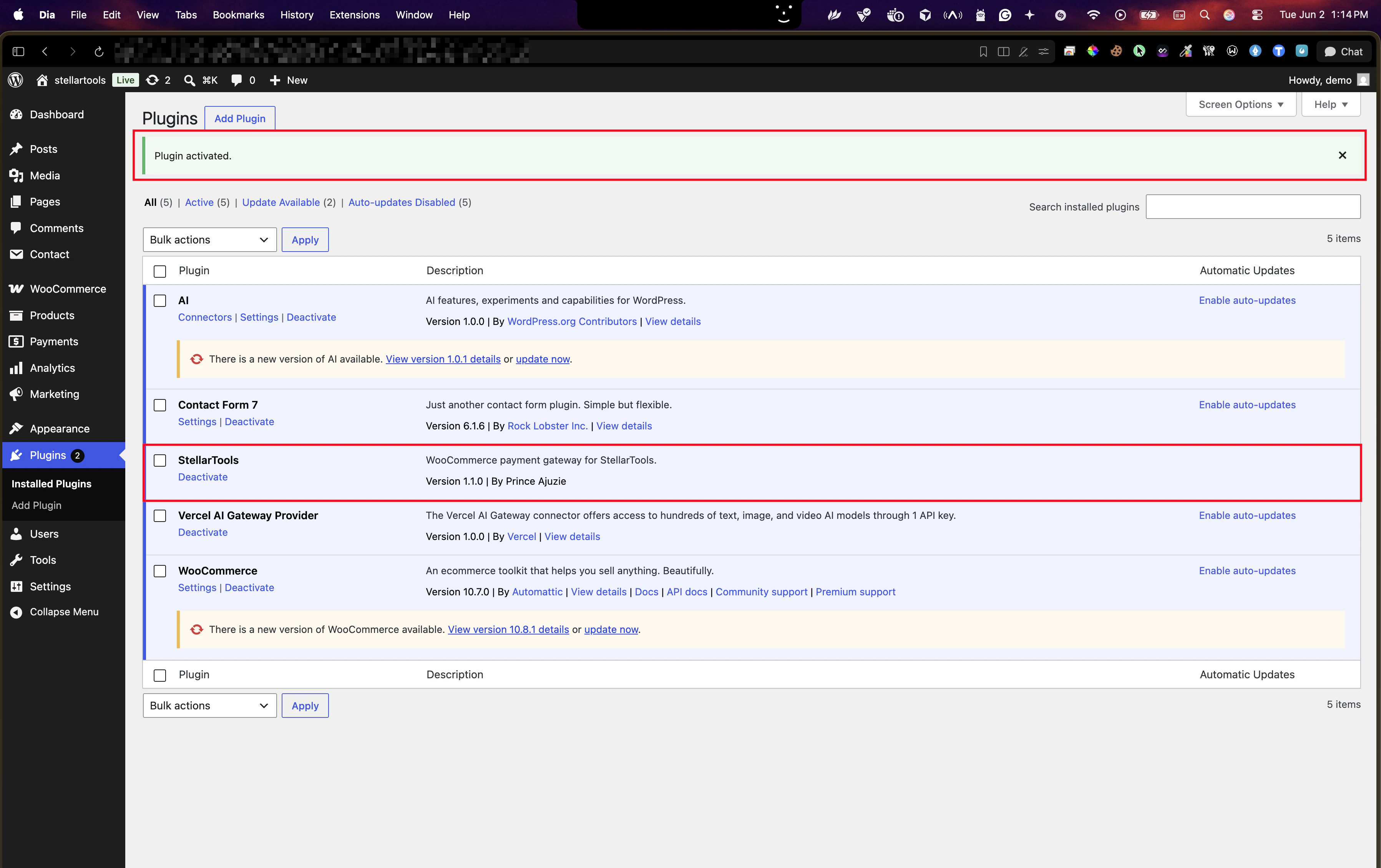Open Marketing in the sidebar
The image size is (1381, 868).
point(55,394)
